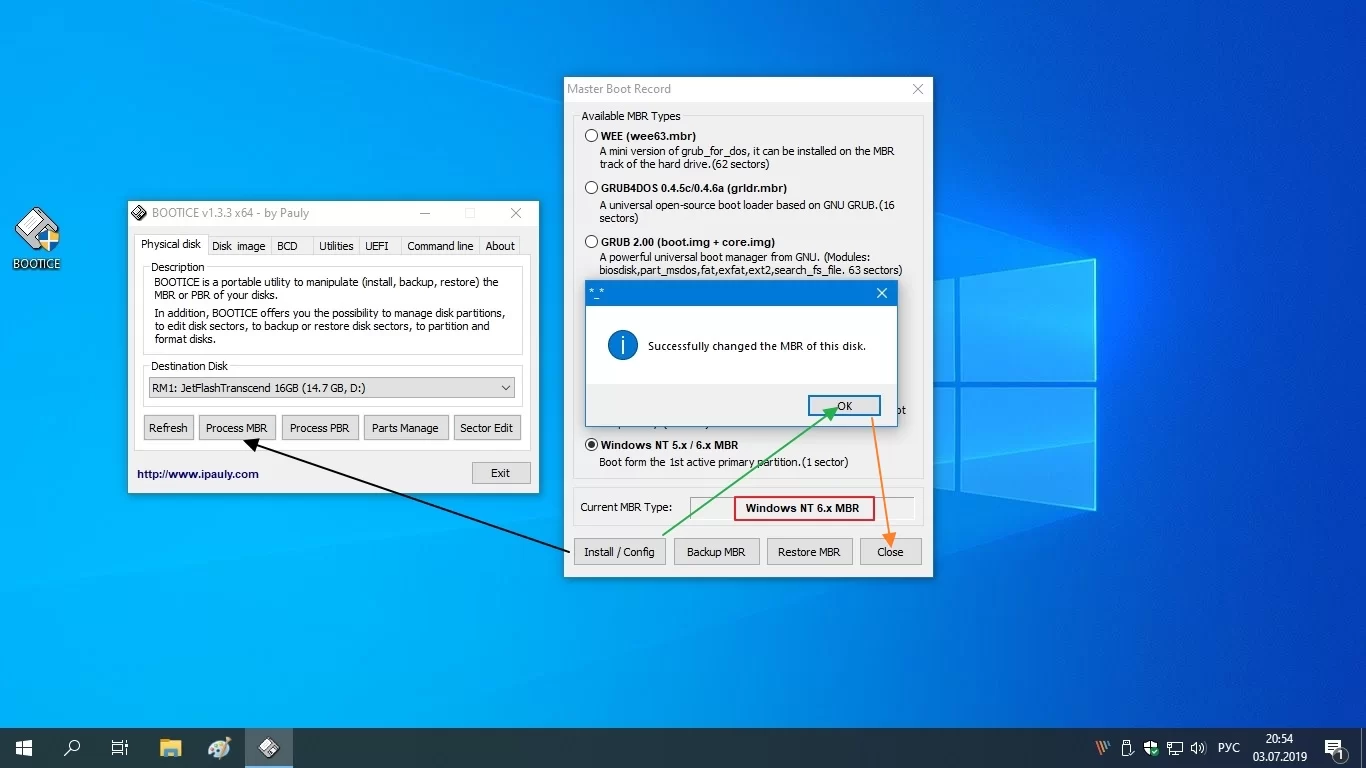Open the network tray icon

[1175, 747]
